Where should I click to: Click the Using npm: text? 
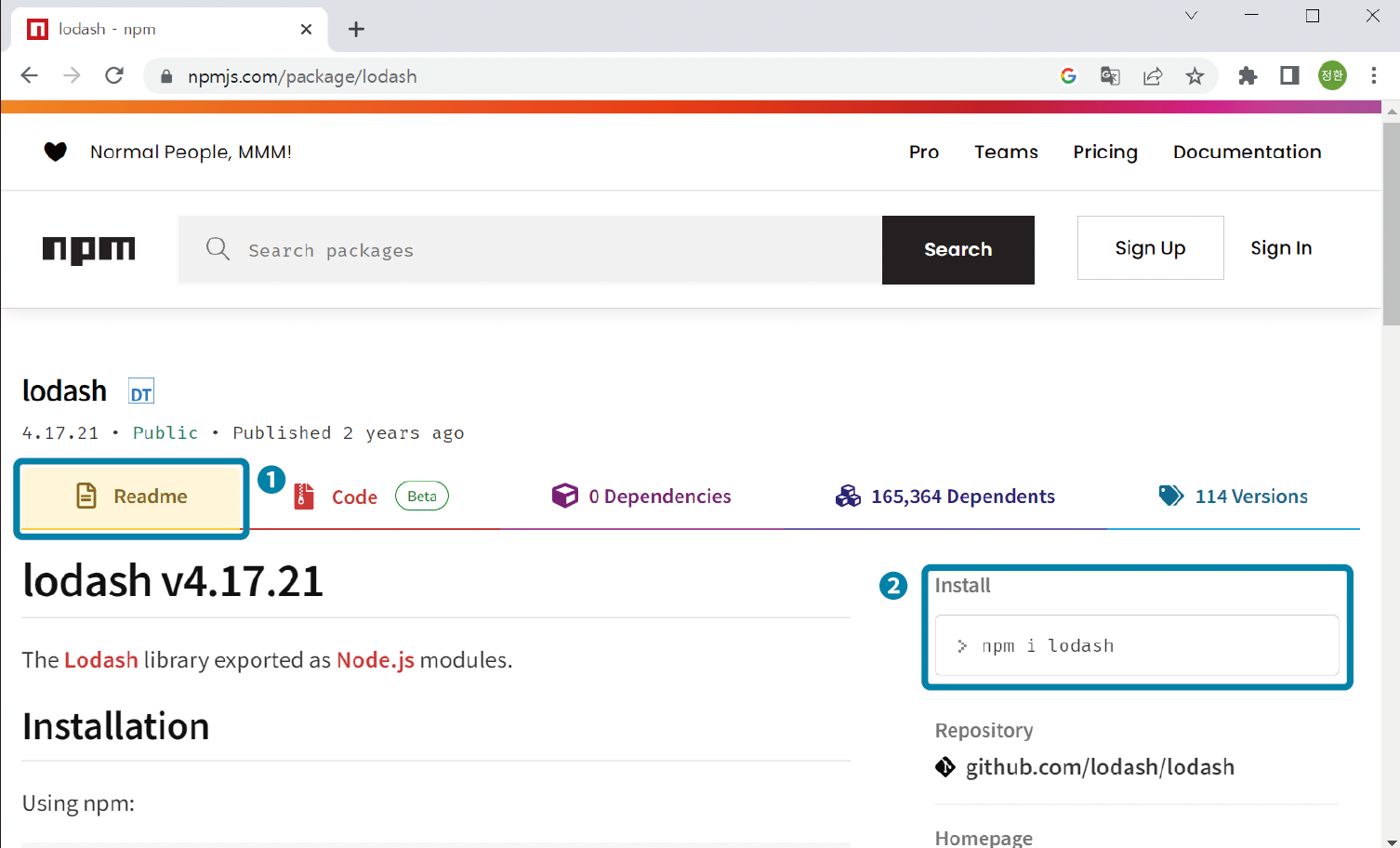pos(78,803)
